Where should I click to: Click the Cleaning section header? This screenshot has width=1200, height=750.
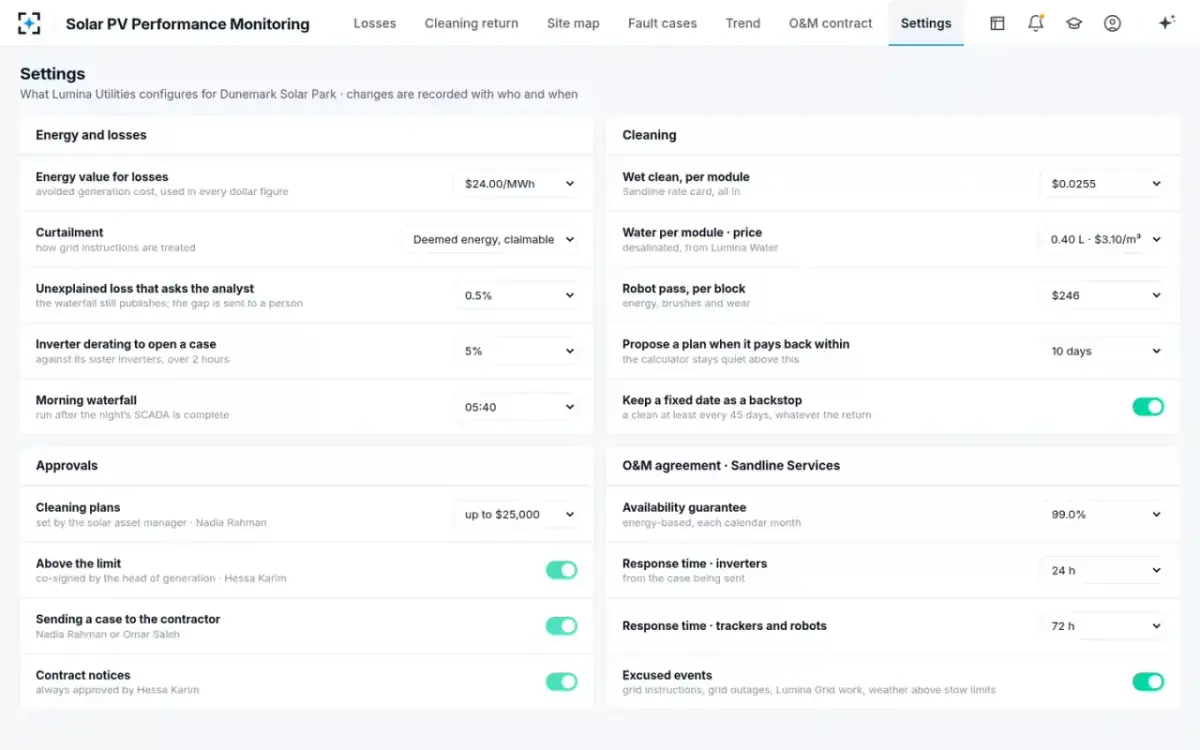pos(649,135)
